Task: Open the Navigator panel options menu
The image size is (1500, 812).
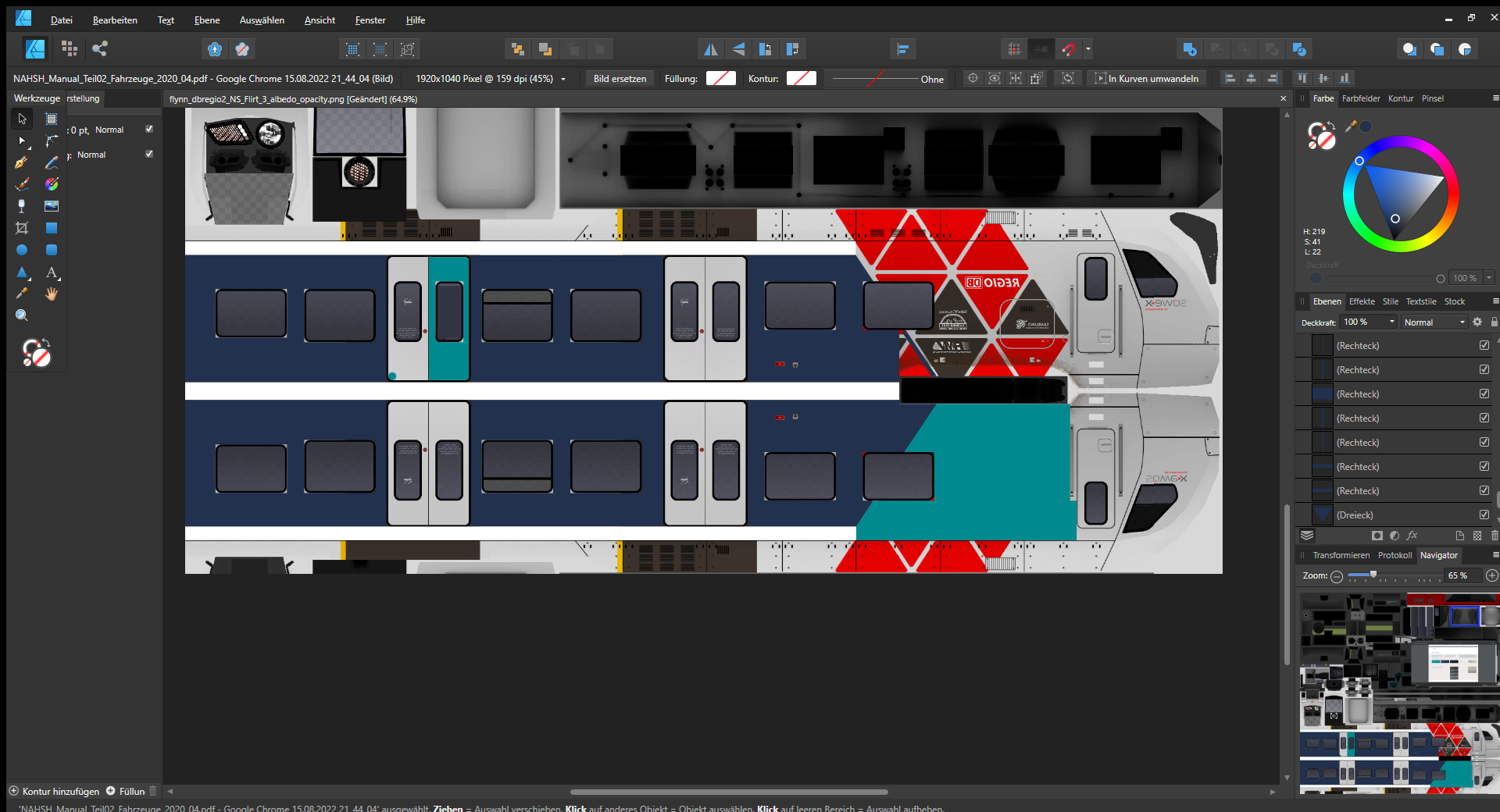Action: click(1495, 555)
